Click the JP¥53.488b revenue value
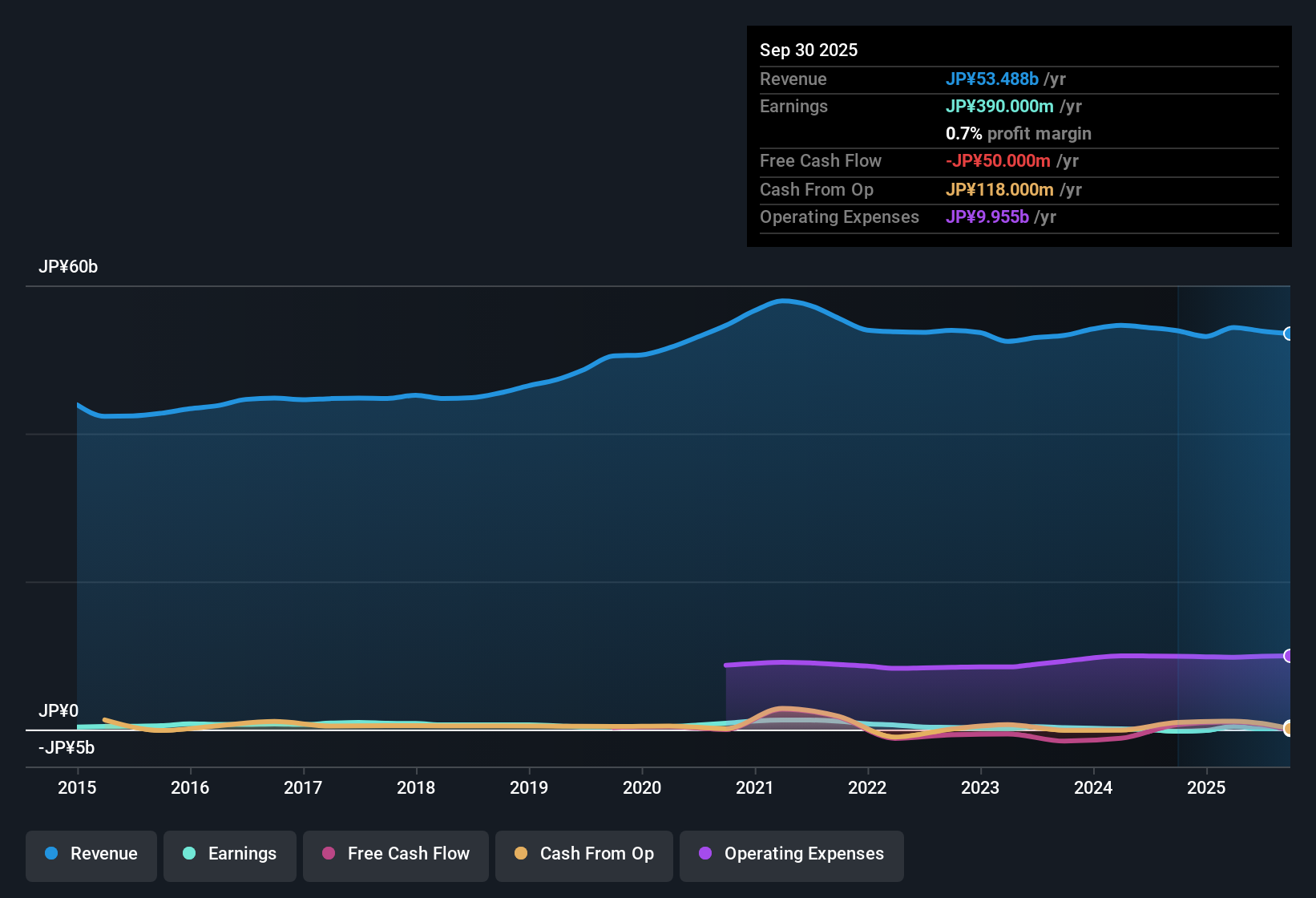Viewport: 1316px width, 898px height. coord(992,79)
